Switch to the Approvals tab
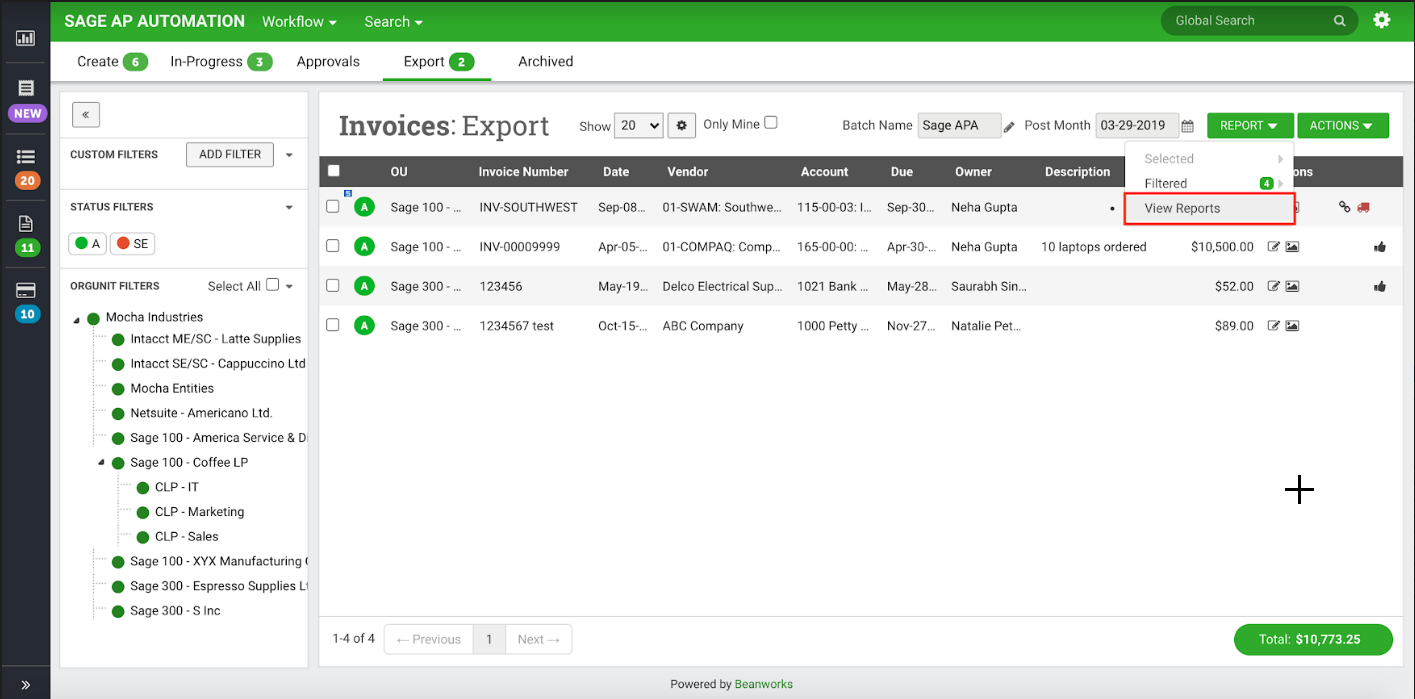The width and height of the screenshot is (1415, 699). [328, 61]
